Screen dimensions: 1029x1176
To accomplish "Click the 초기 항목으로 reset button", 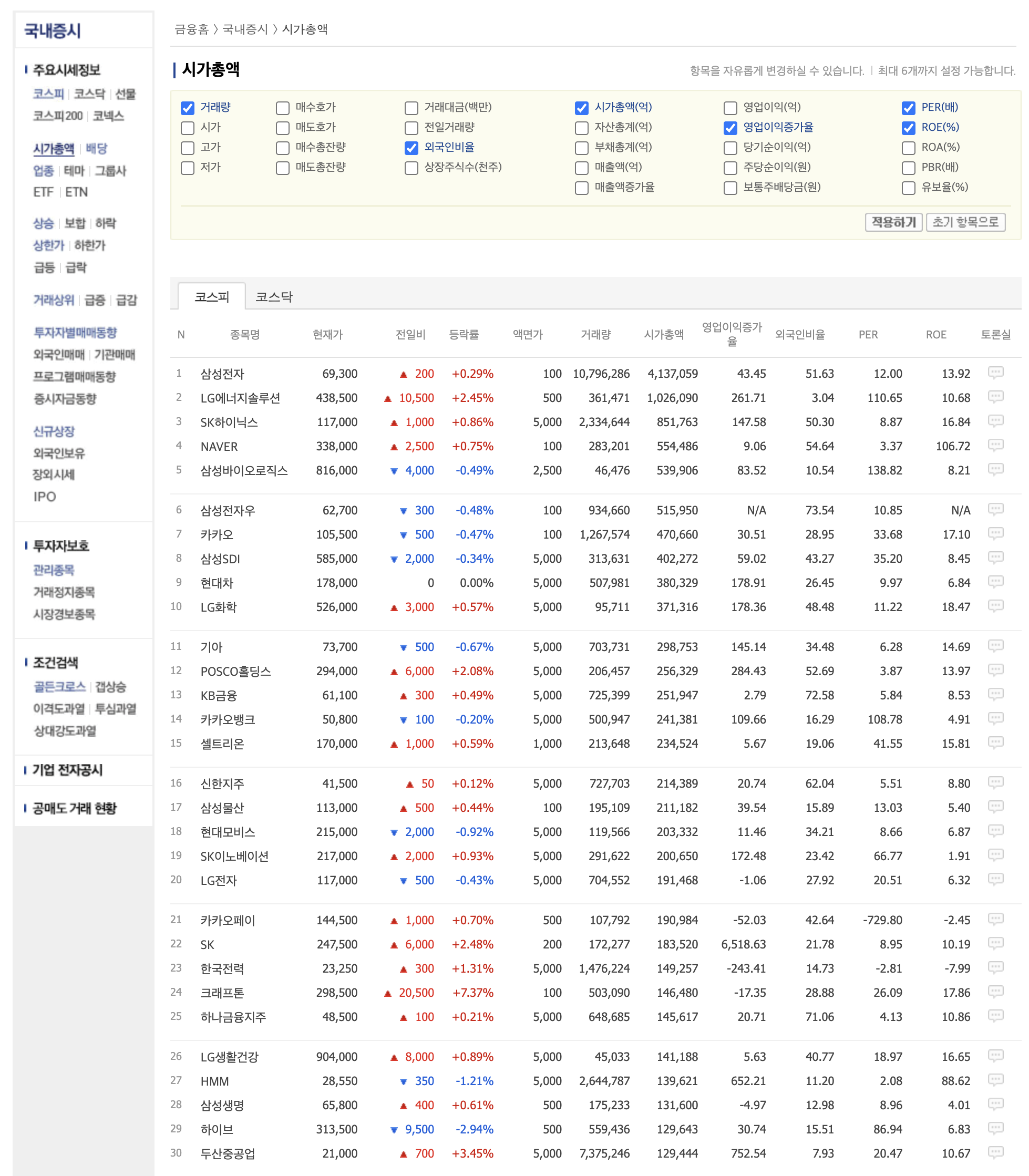I will click(x=965, y=222).
